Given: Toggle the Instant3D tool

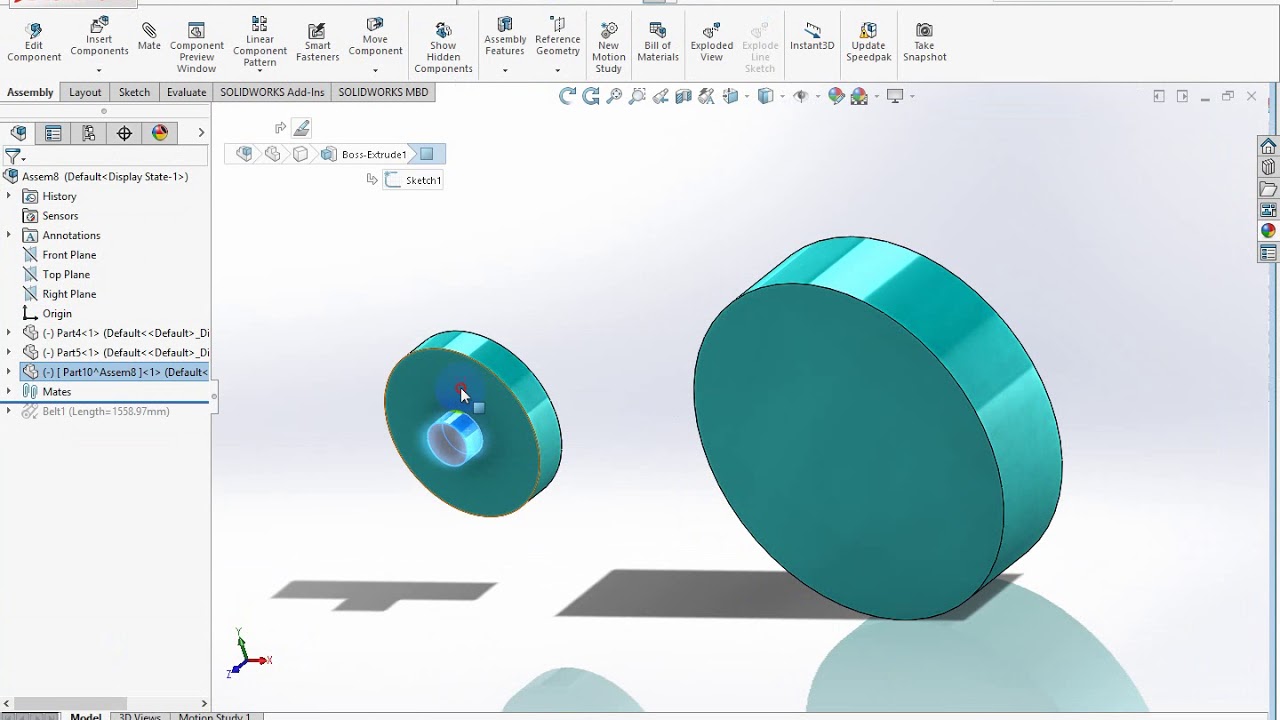Looking at the screenshot, I should click(x=812, y=37).
